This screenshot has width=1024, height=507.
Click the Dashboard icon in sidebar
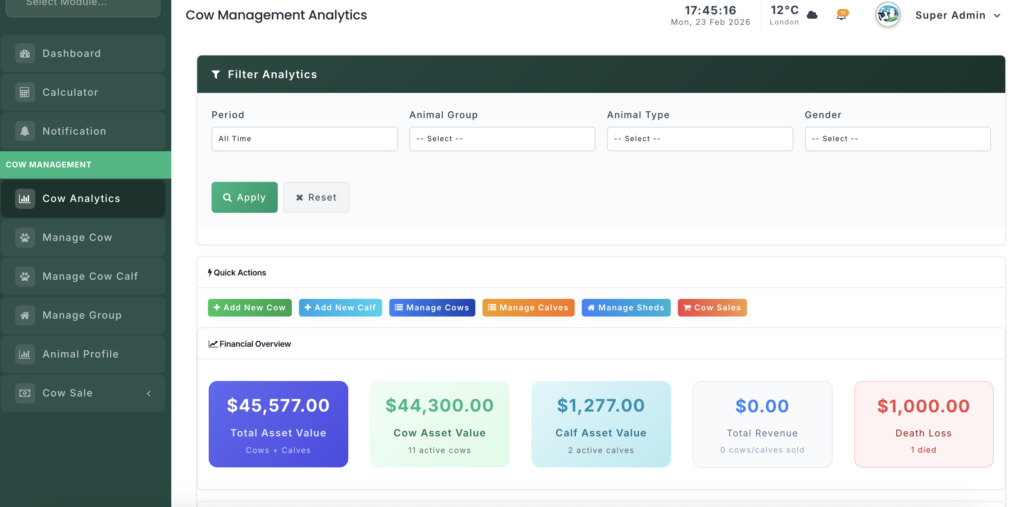pos(25,54)
